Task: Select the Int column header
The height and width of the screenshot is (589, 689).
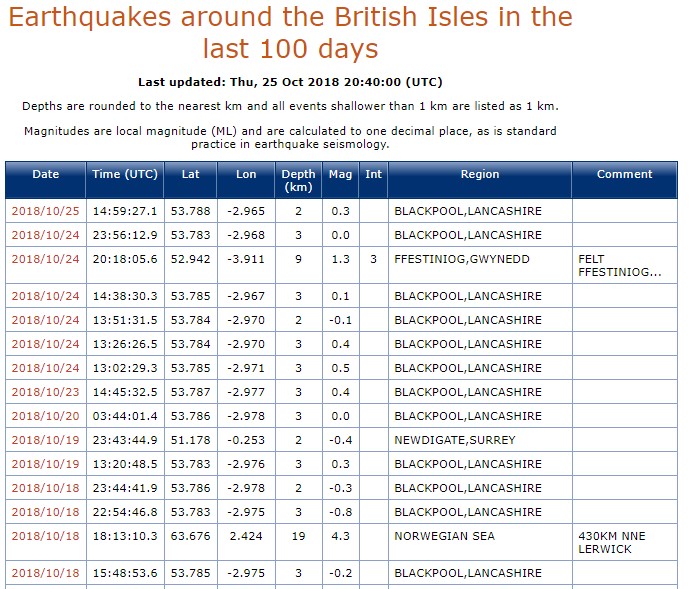Action: [x=373, y=174]
